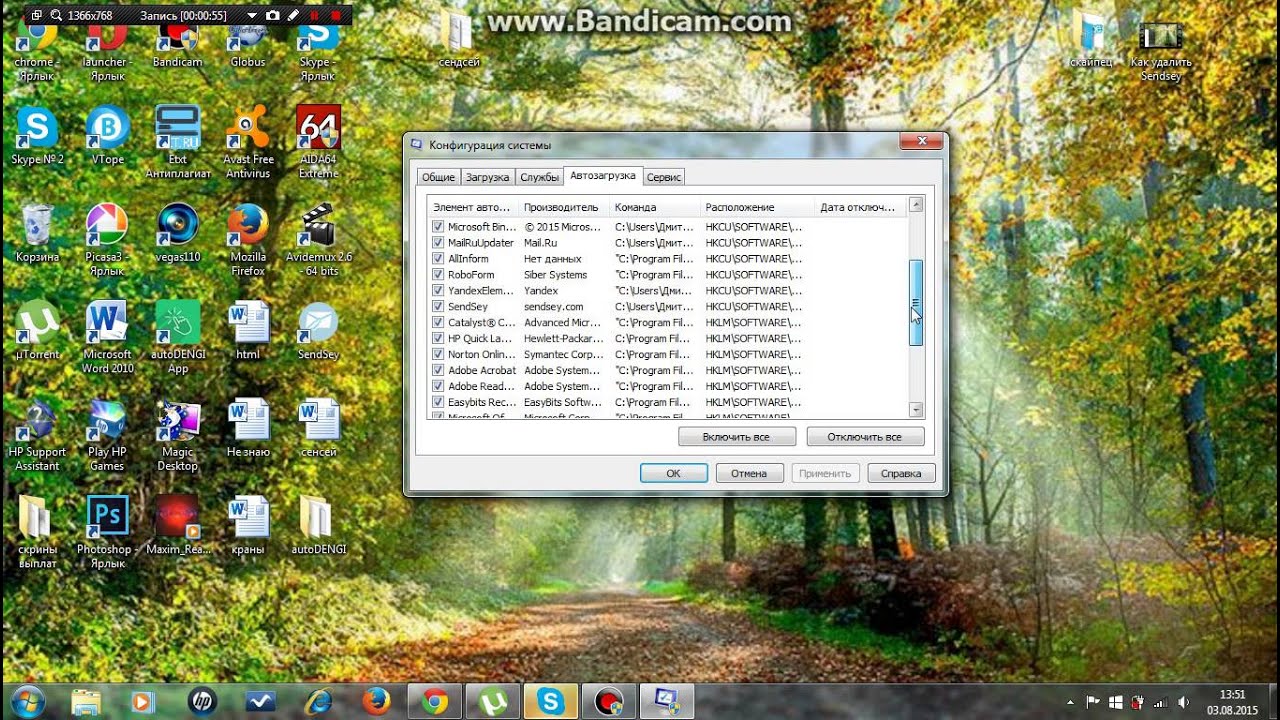Viewport: 1280px width, 720px height.
Task: Select the SendSey desktop mail icon
Action: point(318,330)
